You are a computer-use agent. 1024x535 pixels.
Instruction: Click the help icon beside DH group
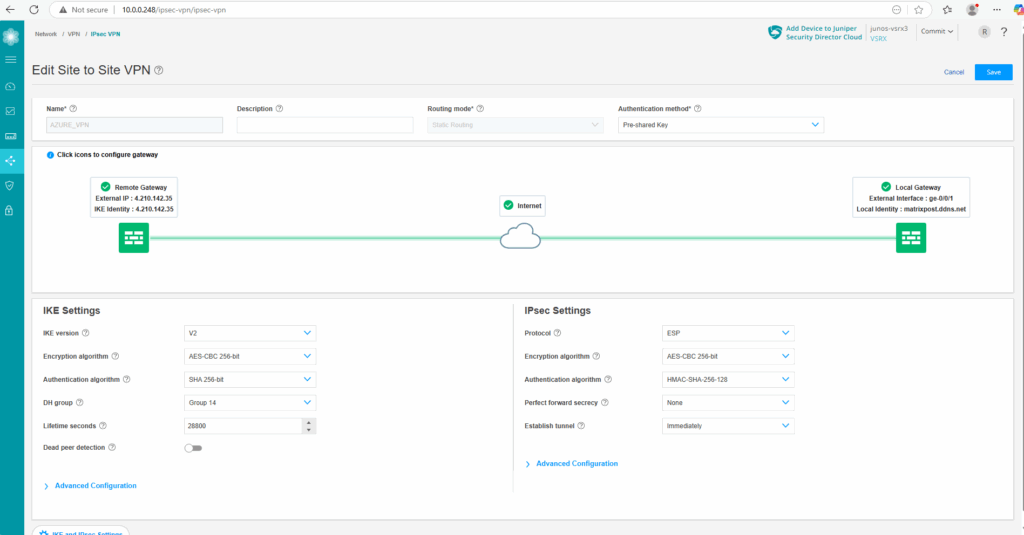tap(80, 402)
